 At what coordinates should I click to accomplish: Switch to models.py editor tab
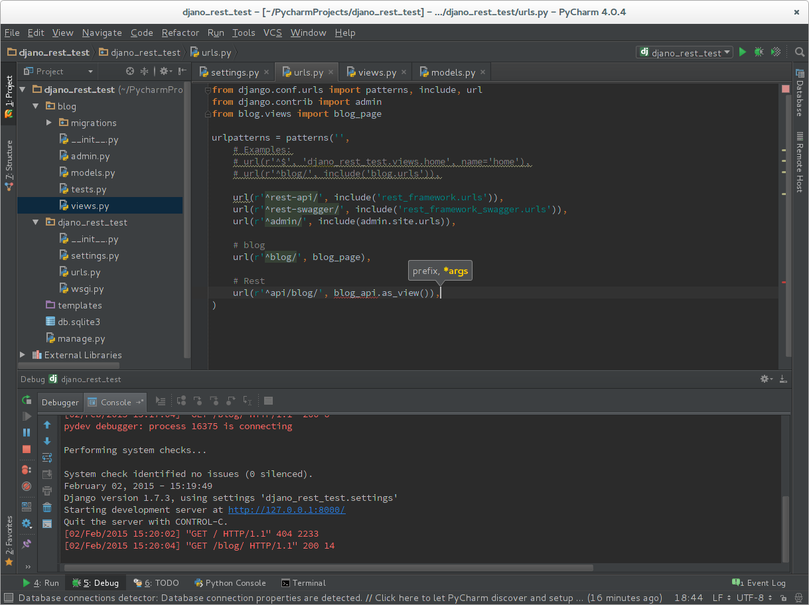[x=452, y=72]
